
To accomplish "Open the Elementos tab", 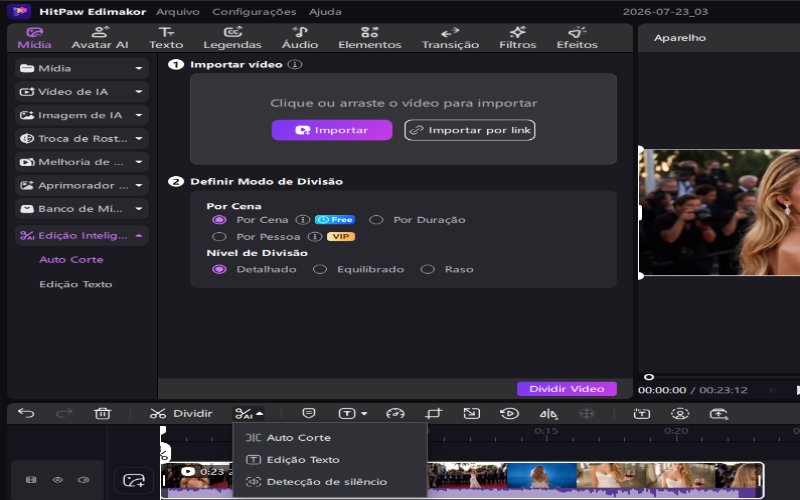I will tap(369, 38).
